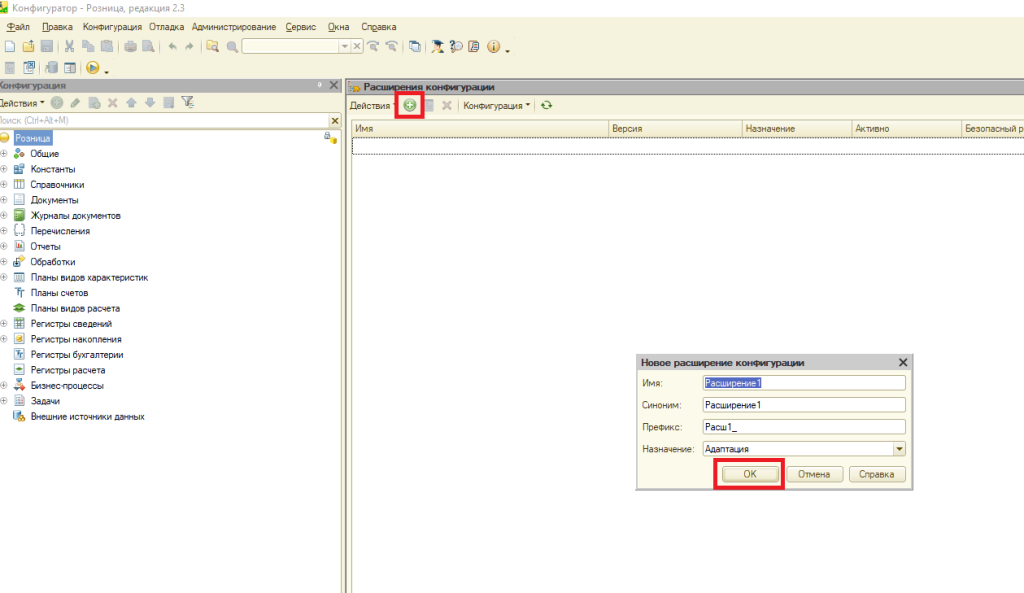Click the open file folder icon

(x=28, y=46)
